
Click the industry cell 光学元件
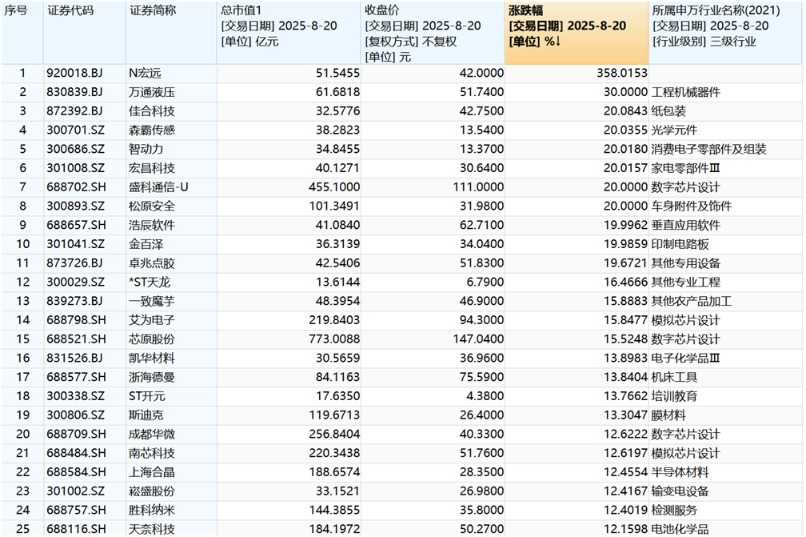(x=674, y=130)
